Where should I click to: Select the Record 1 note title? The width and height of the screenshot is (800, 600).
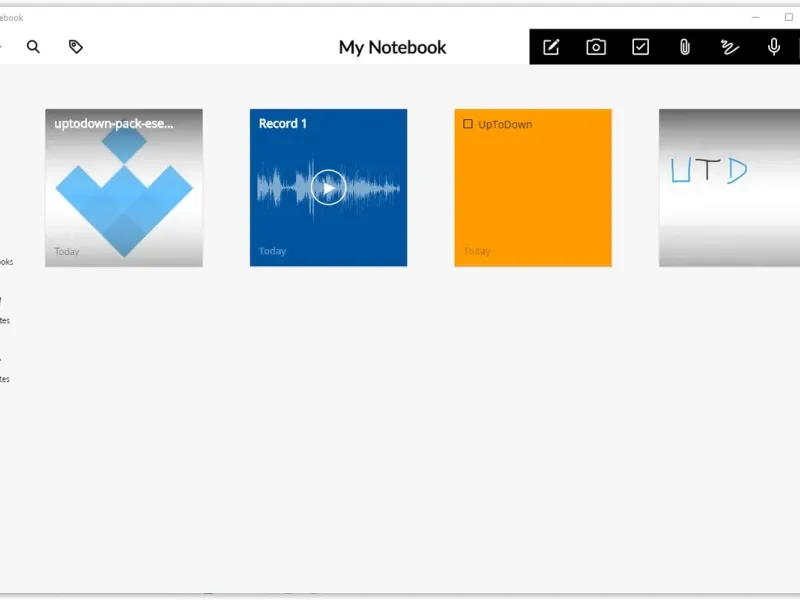(x=283, y=124)
